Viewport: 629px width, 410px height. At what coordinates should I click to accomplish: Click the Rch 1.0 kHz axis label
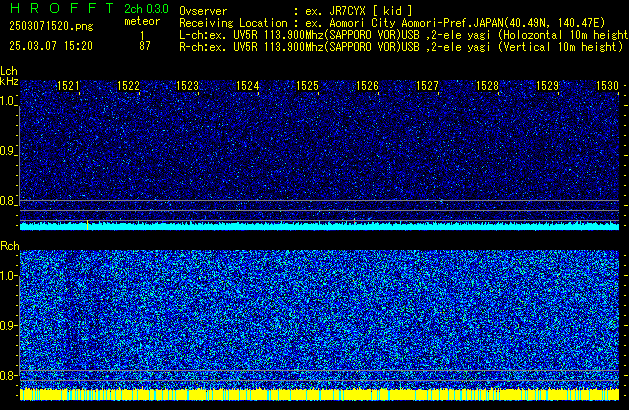pyautogui.click(x=7, y=276)
